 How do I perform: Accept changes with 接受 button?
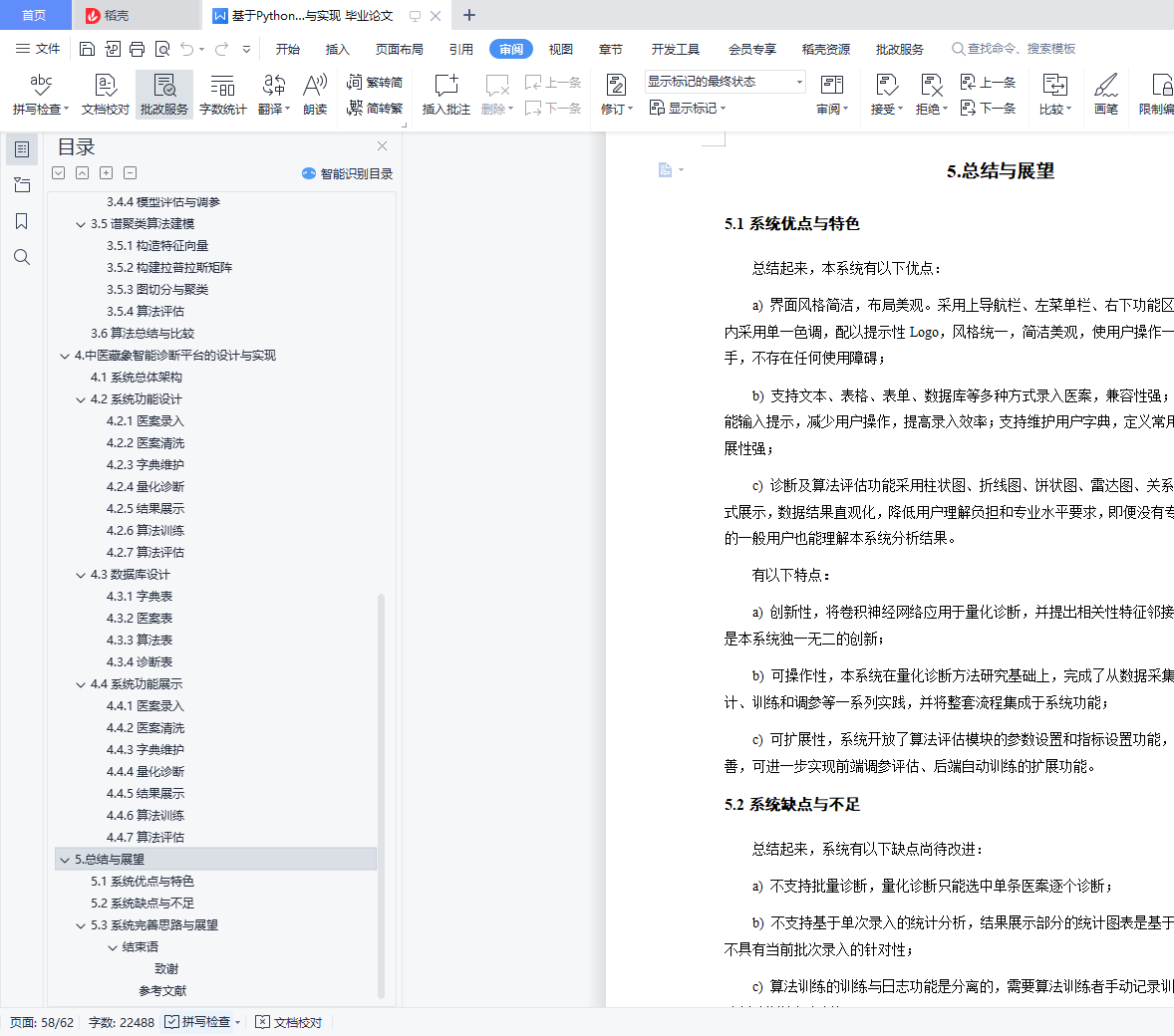[x=887, y=95]
